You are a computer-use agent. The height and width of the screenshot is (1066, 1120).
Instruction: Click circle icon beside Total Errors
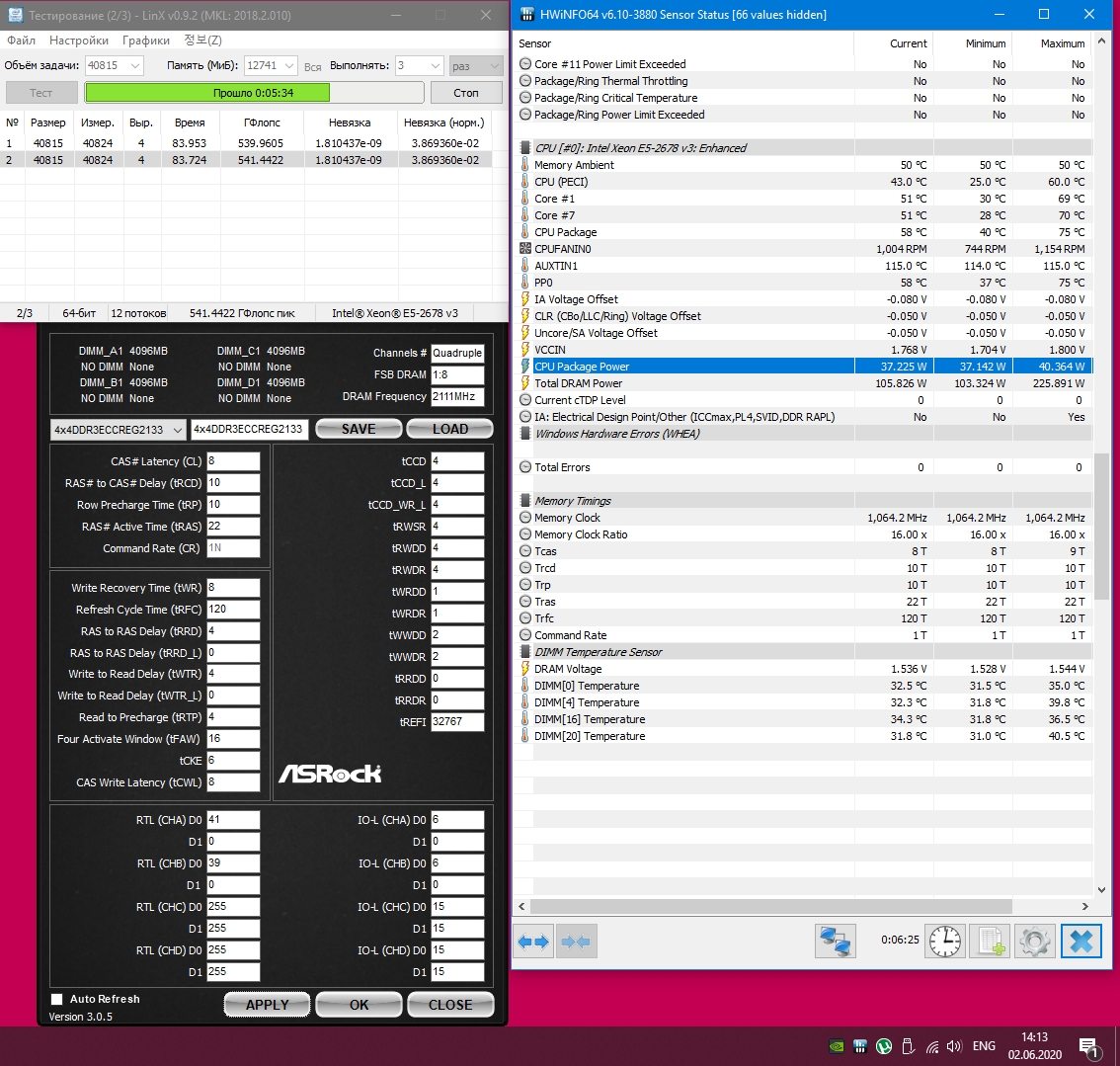coord(525,467)
